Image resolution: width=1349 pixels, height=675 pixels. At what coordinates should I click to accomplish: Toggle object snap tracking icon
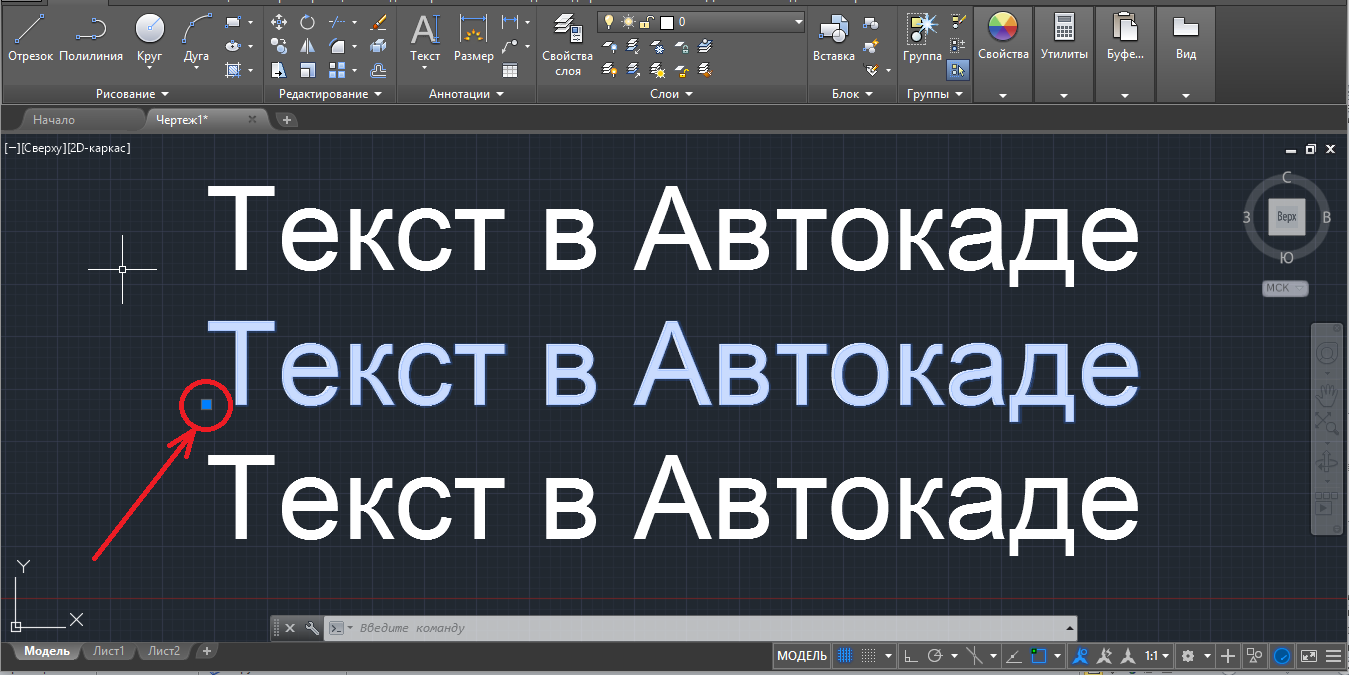[1015, 656]
